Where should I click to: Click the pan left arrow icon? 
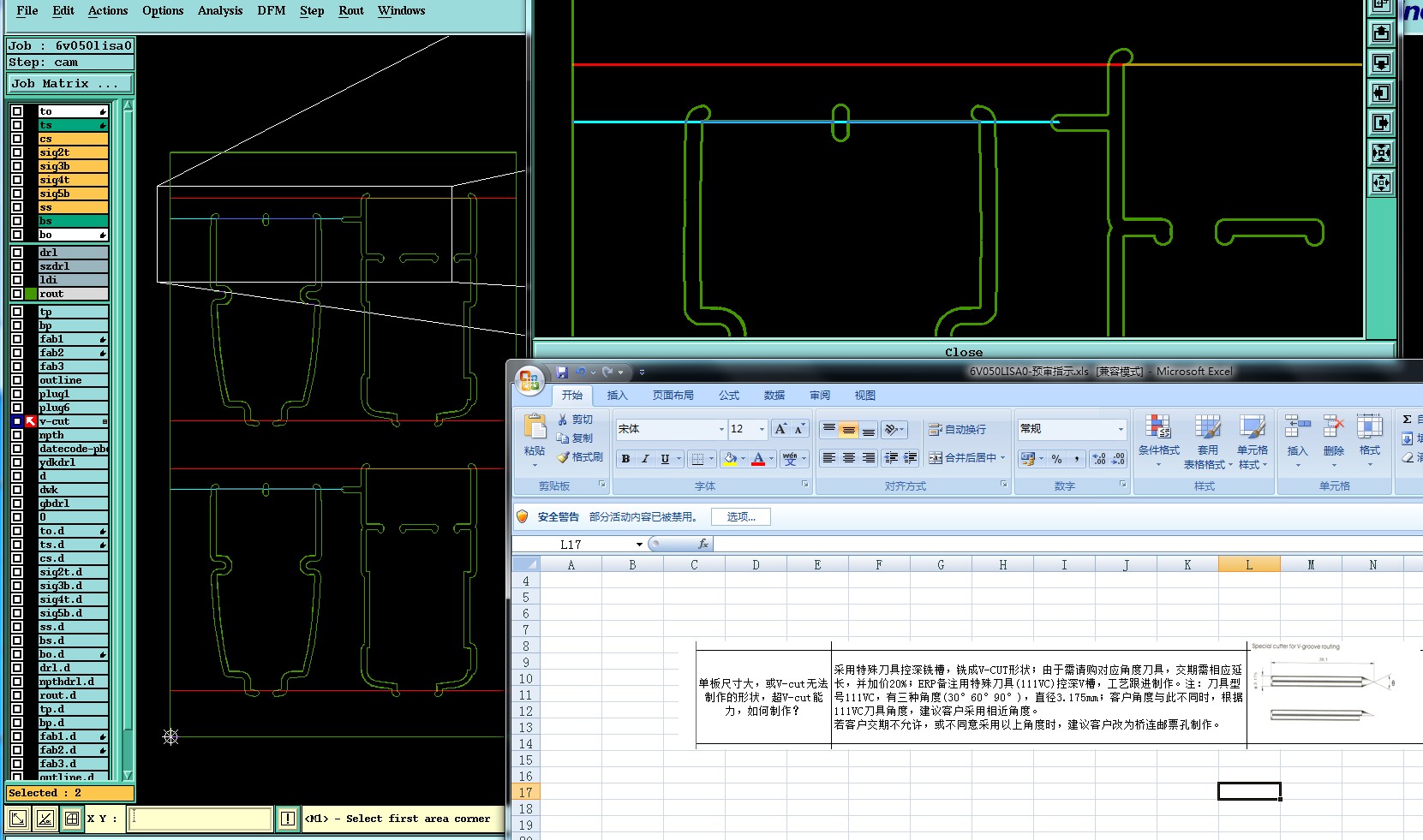1381,93
